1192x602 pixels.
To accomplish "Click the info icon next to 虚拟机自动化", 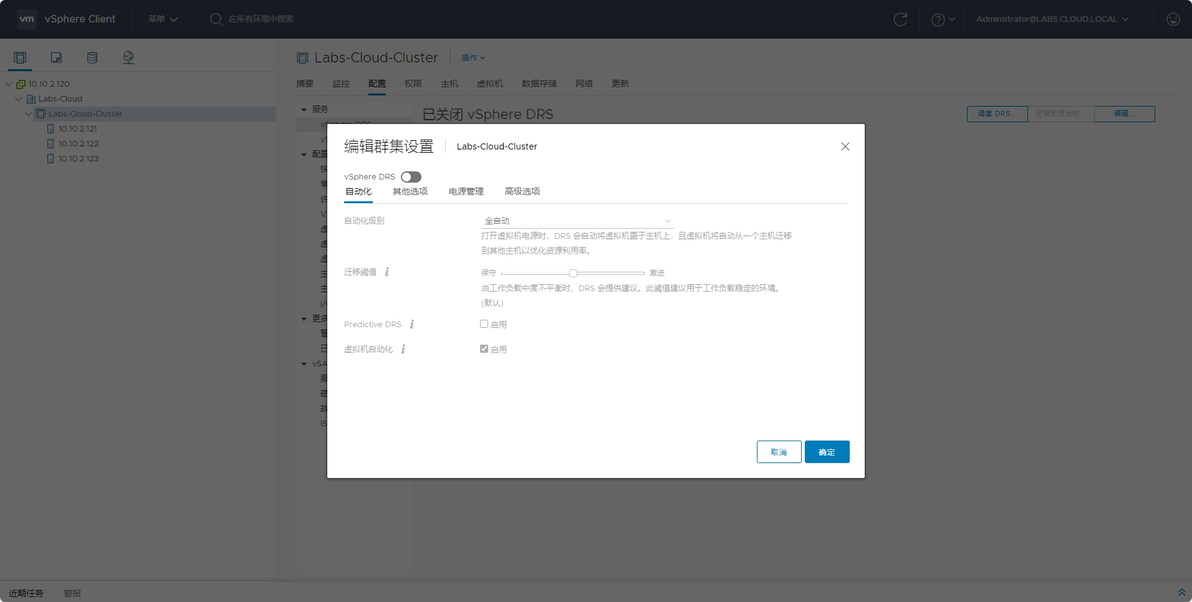I will (x=403, y=349).
